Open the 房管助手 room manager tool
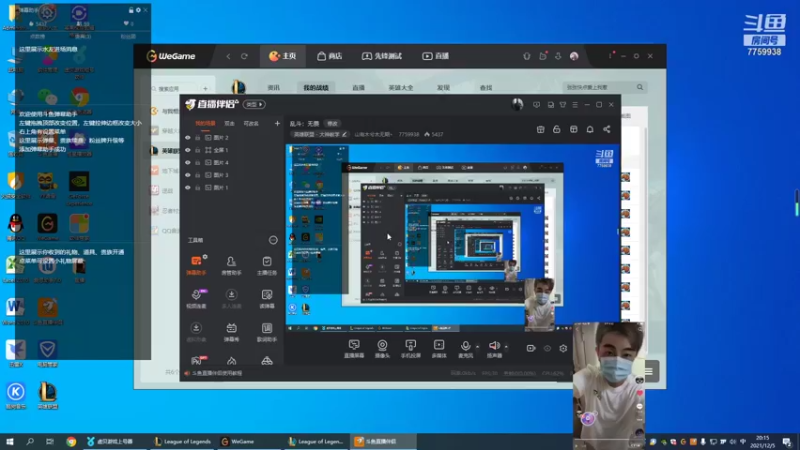Image resolution: width=800 pixels, height=450 pixels. coord(231,265)
